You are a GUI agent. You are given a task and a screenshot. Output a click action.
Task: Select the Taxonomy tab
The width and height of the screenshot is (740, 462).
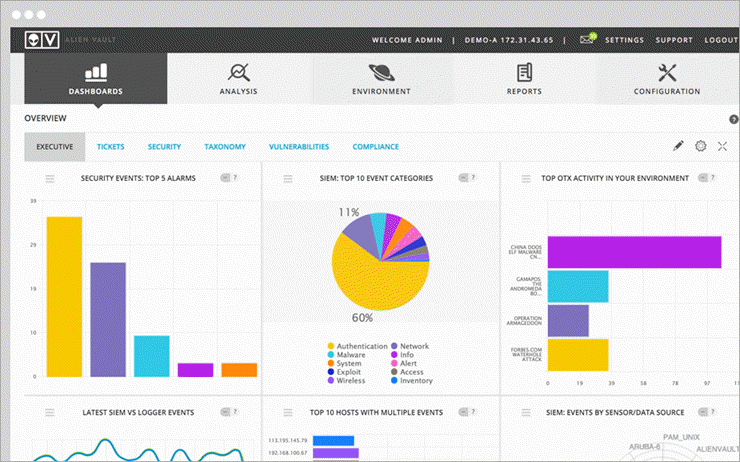225,147
